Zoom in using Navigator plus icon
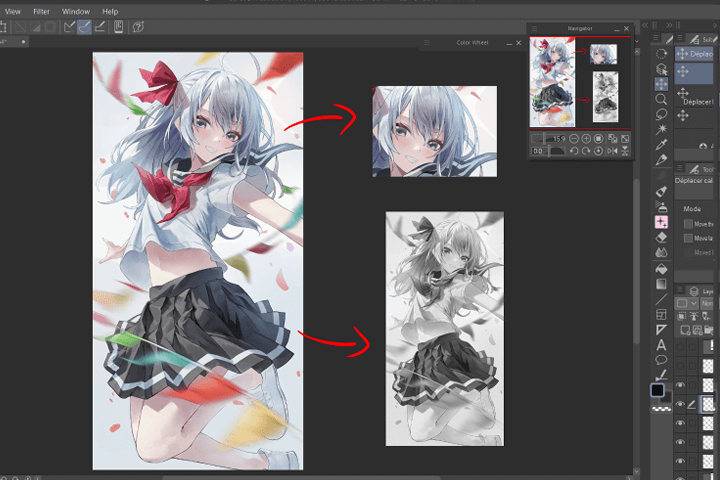Screen dimensions: 720x480 pyautogui.click(x=586, y=138)
